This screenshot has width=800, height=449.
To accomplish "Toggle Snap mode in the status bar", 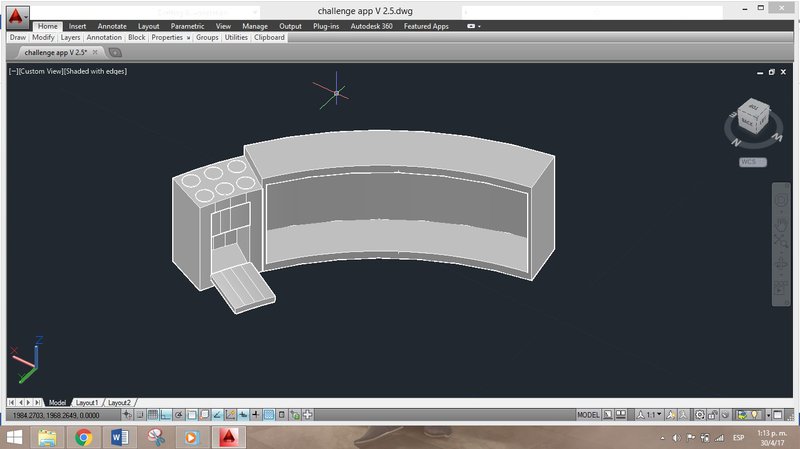I will pos(140,415).
